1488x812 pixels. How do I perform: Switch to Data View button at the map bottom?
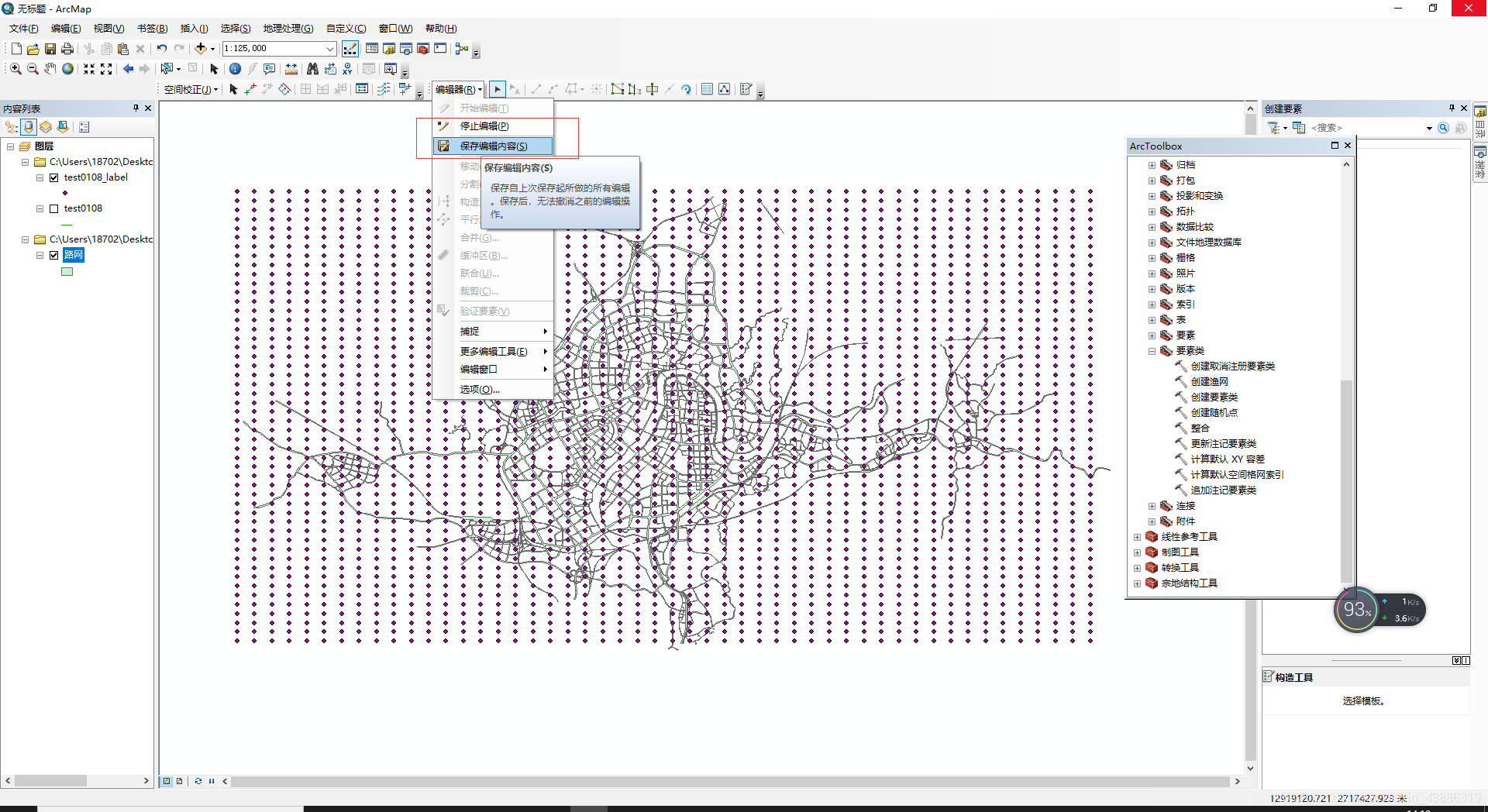tap(166, 781)
